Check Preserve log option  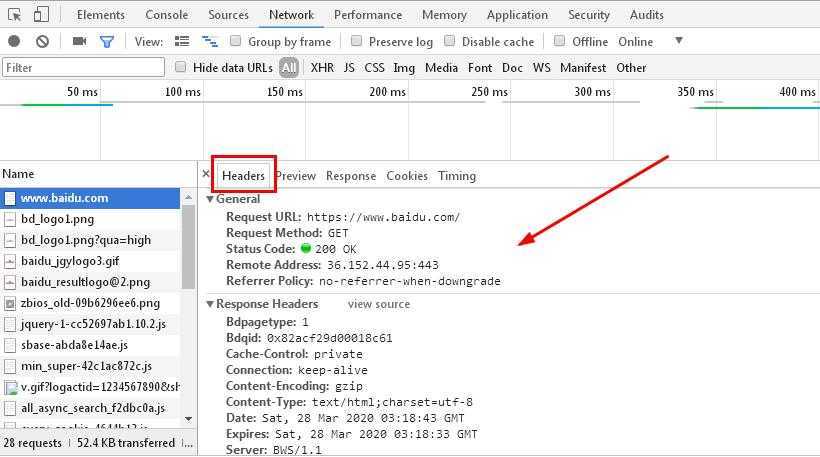pyautogui.click(x=356, y=41)
